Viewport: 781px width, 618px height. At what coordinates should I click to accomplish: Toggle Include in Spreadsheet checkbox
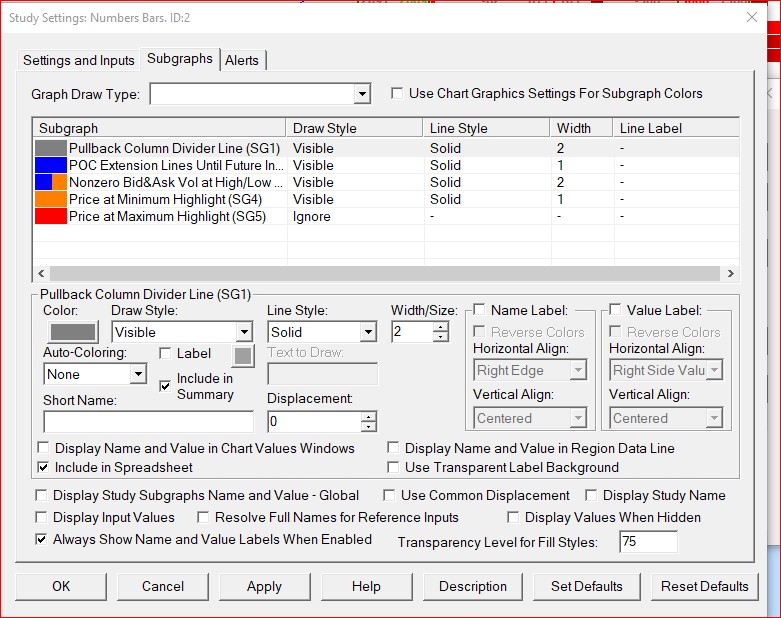(43, 467)
